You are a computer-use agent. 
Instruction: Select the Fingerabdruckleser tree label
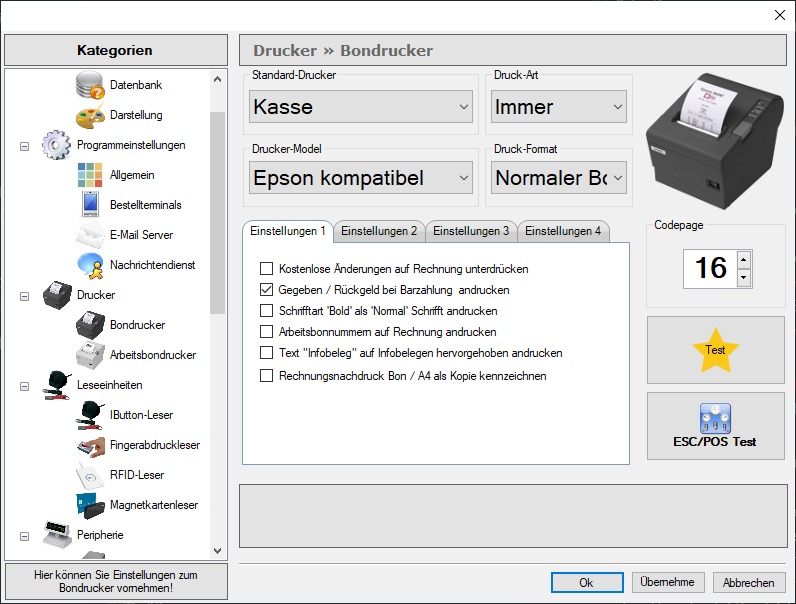click(155, 445)
